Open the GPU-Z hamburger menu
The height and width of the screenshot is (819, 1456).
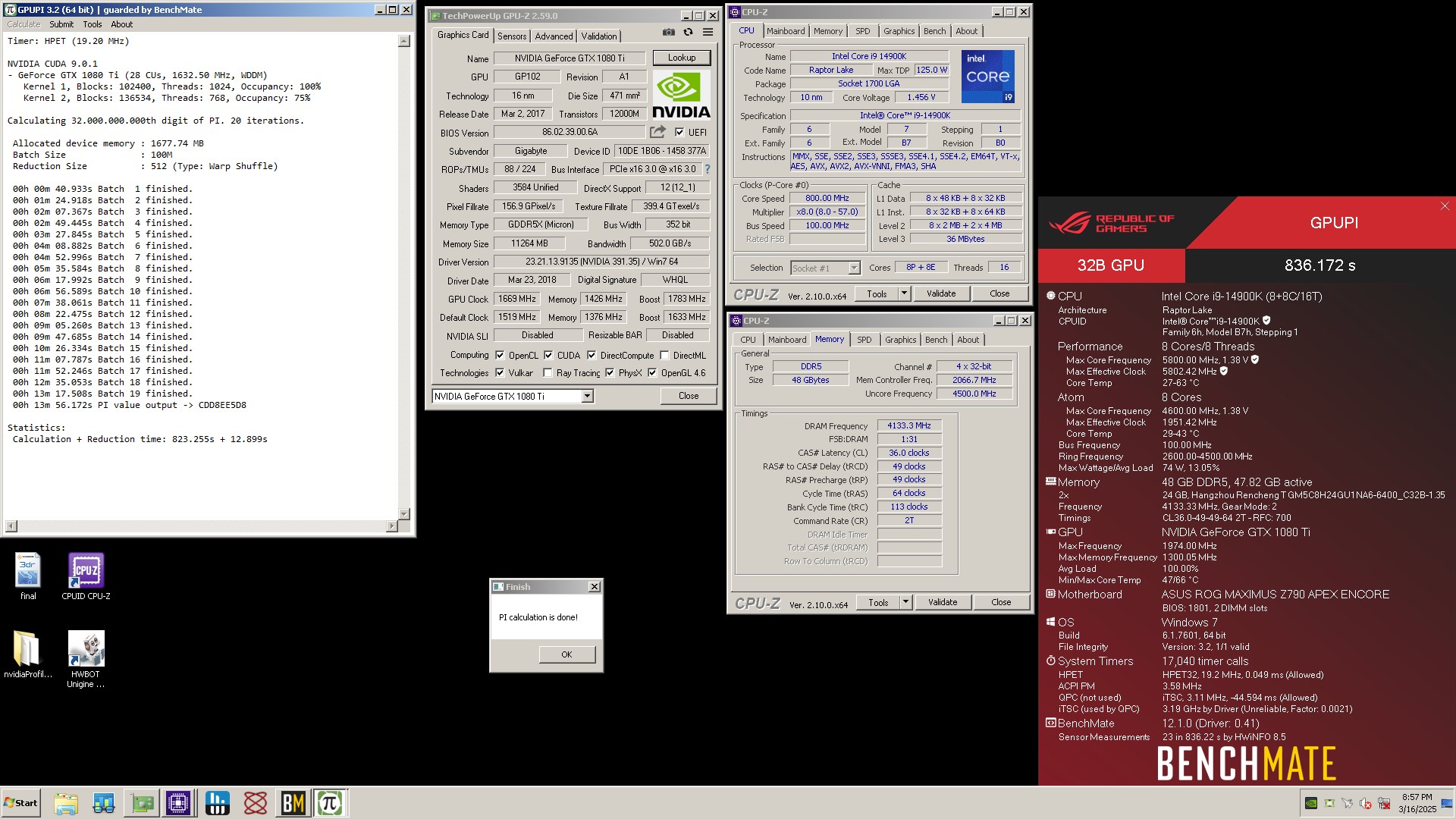(708, 33)
